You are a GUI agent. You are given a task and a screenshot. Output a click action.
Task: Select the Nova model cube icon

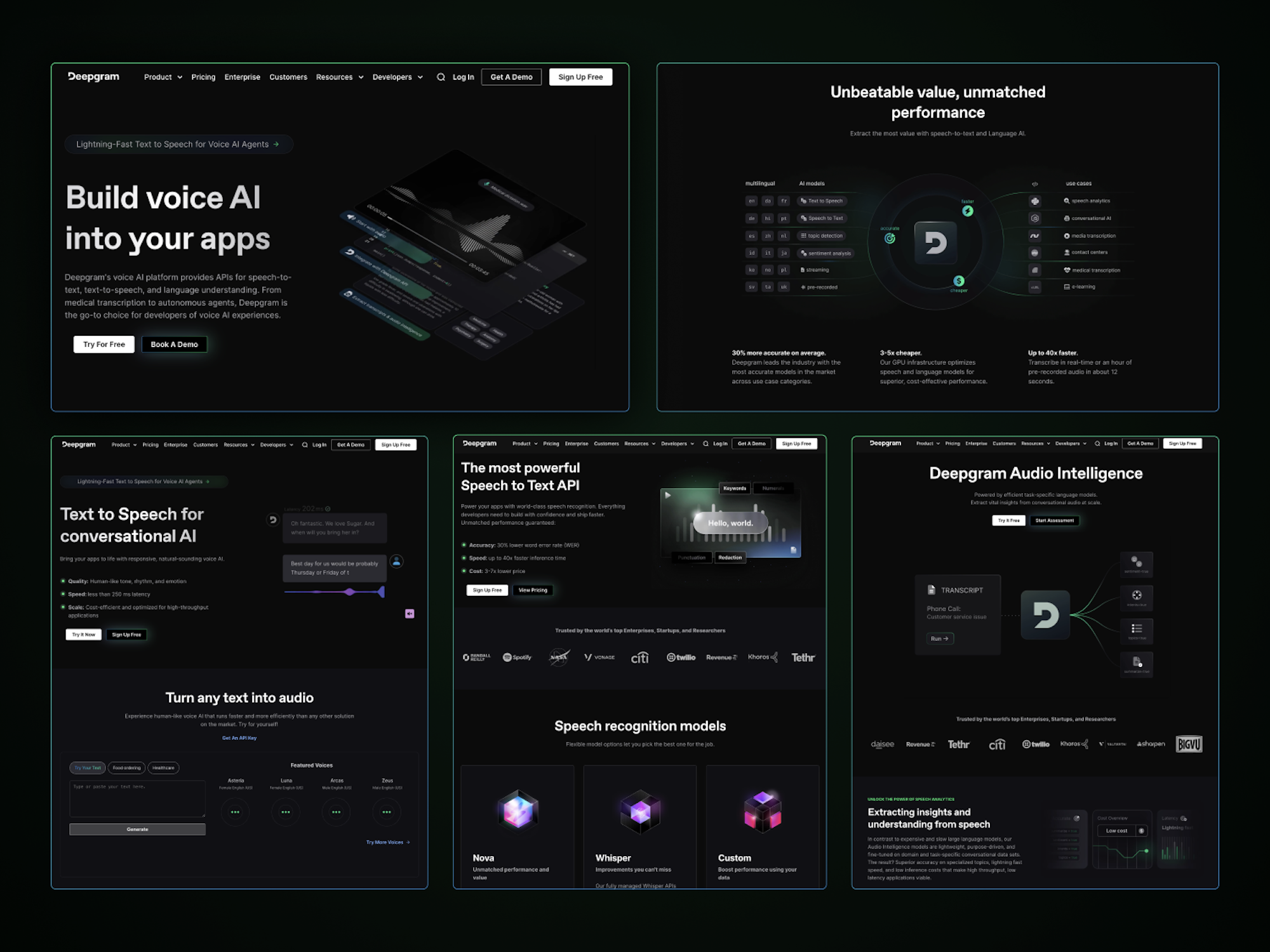518,810
